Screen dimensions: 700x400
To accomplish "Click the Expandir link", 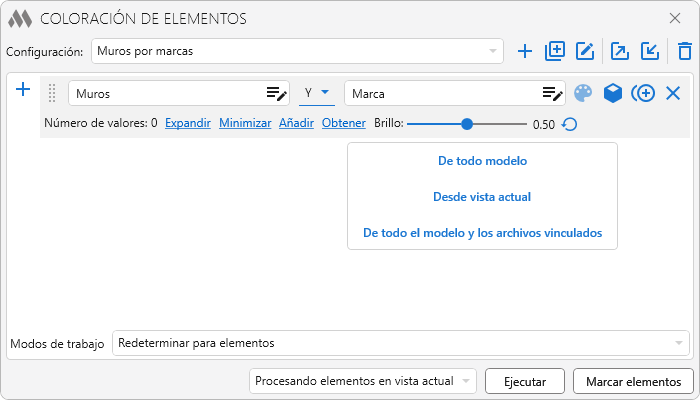I will point(188,124).
